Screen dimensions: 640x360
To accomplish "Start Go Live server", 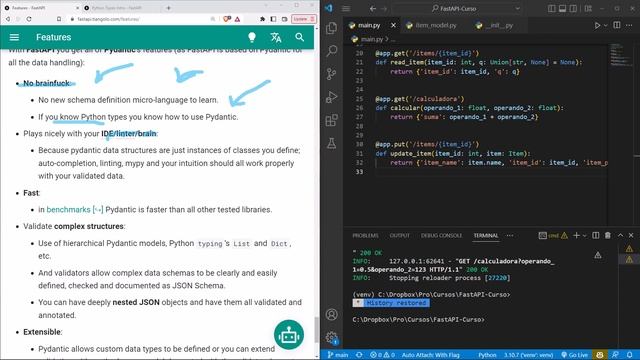I will [576, 355].
